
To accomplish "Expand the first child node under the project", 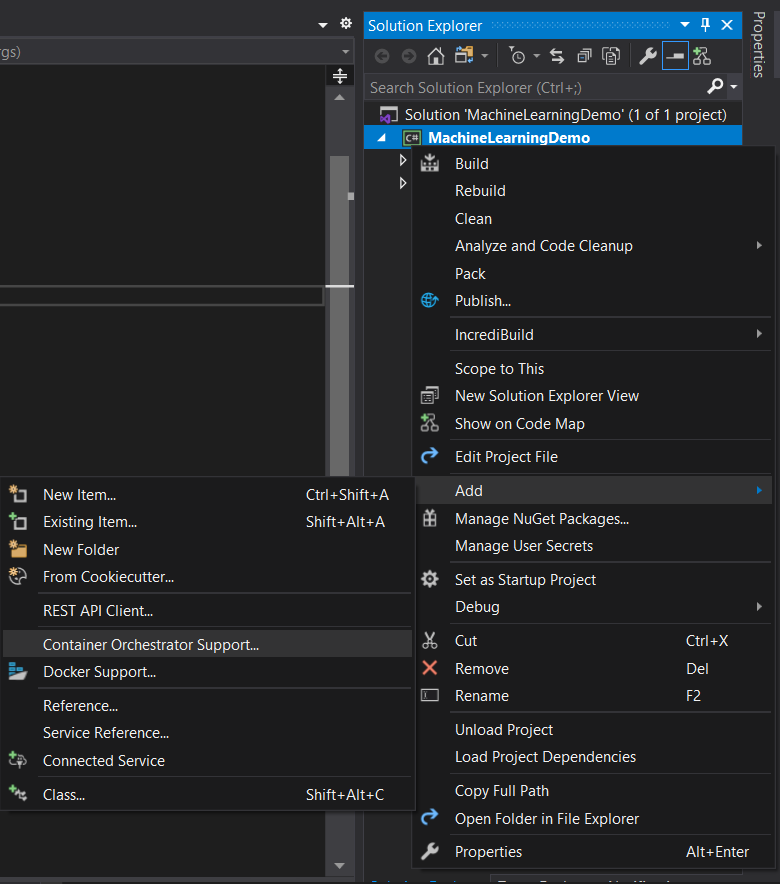I will coord(402,160).
